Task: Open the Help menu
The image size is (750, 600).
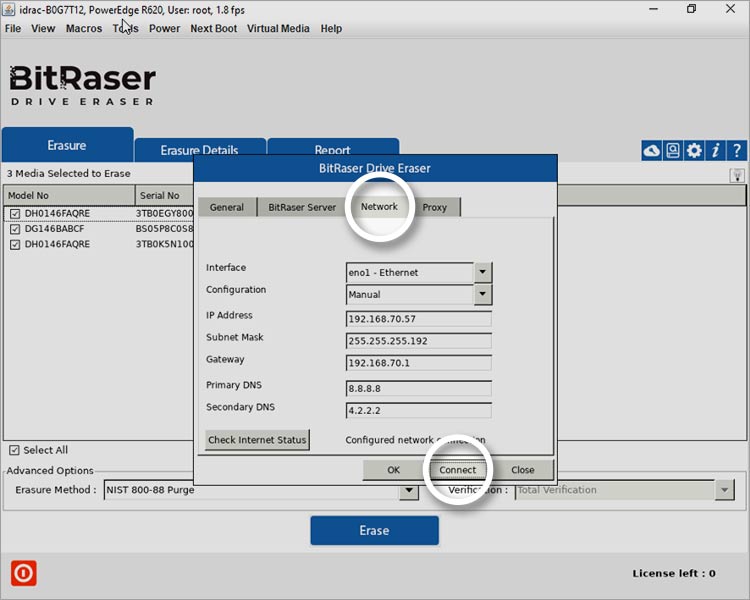Action: pyautogui.click(x=331, y=29)
